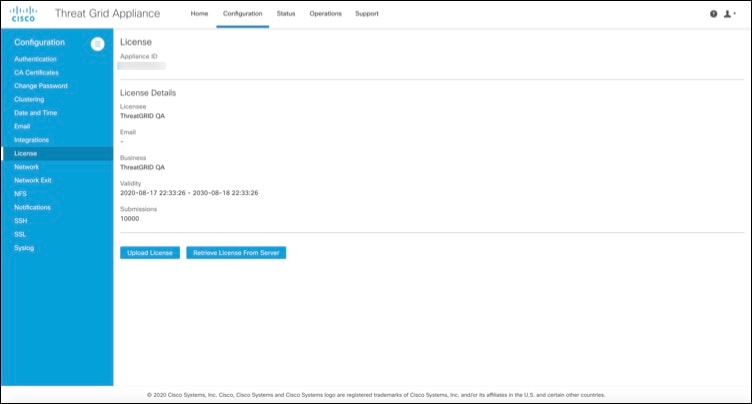Open Network settings in sidebar
Viewport: 752px width, 404px height.
coord(26,167)
